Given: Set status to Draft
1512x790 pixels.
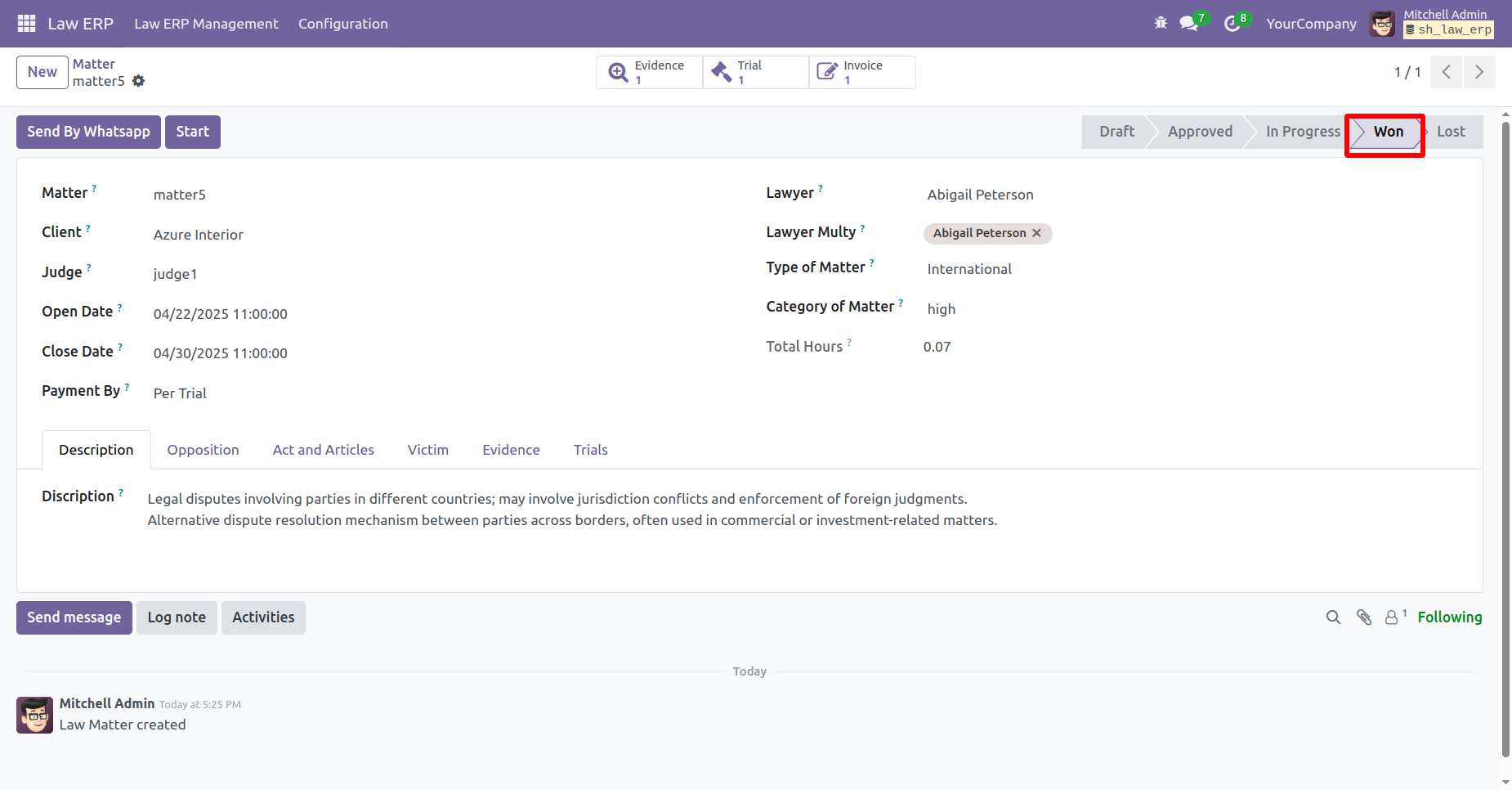Looking at the screenshot, I should (x=1116, y=132).
